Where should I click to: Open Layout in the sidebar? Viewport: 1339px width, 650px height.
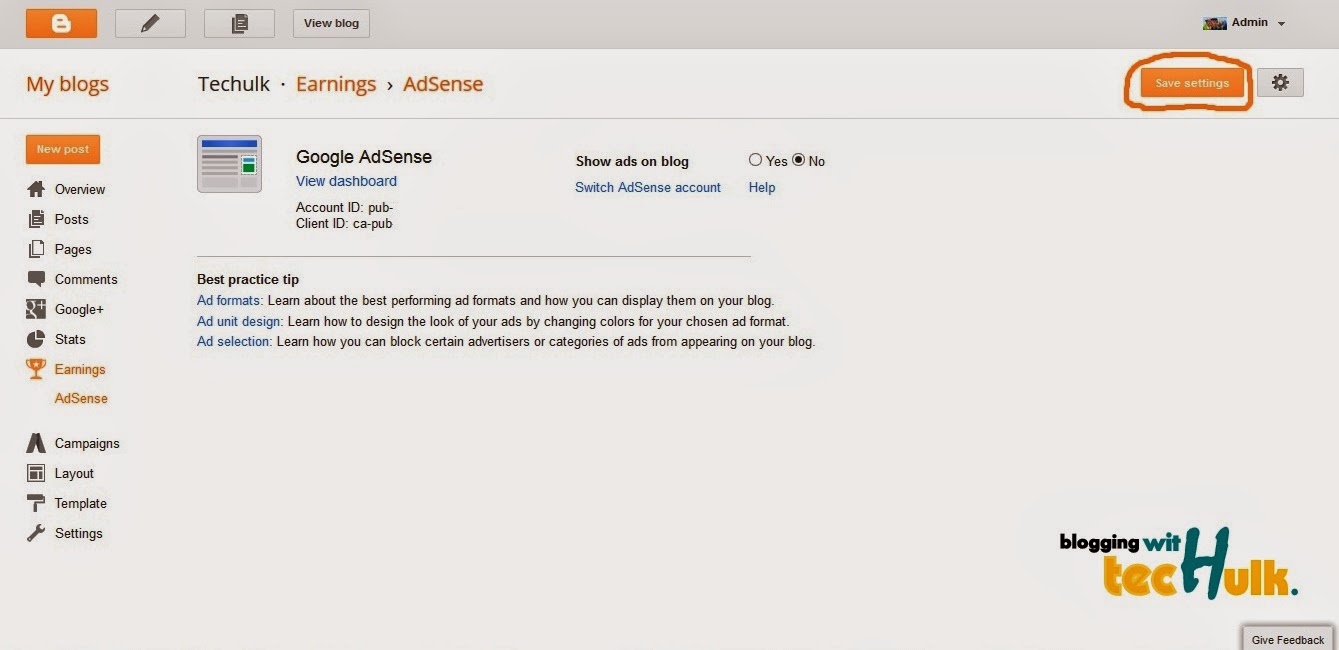tap(74, 473)
